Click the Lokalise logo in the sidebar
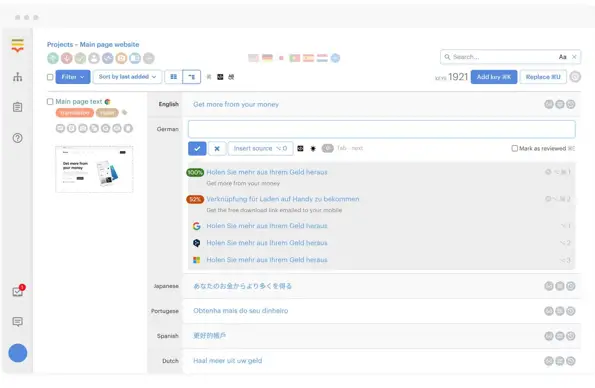The image size is (595, 388). (17, 45)
